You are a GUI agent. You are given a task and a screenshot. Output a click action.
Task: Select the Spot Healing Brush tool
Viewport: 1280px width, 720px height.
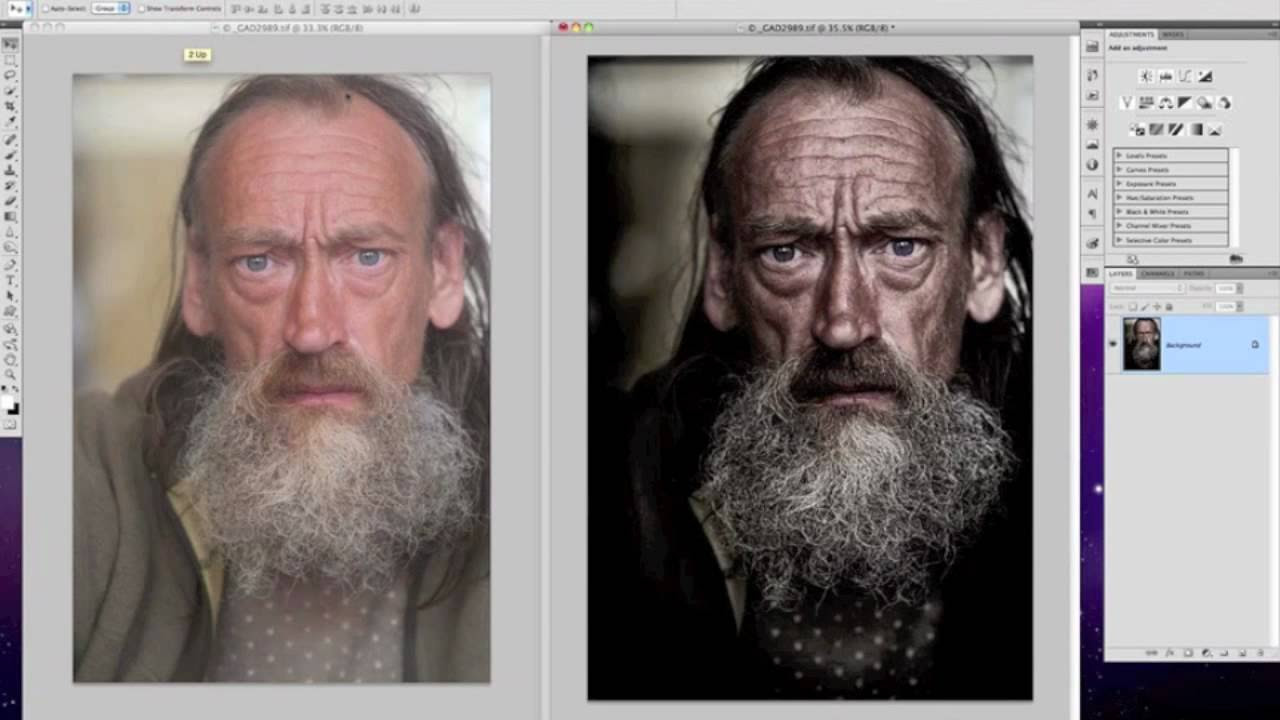[10, 139]
